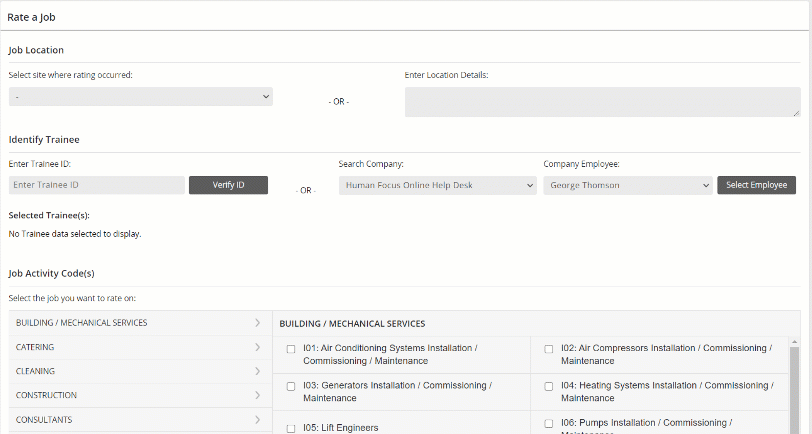Viewport: 812px width, 434px height.
Task: Click the Enter Trainee ID field
Action: (x=97, y=185)
